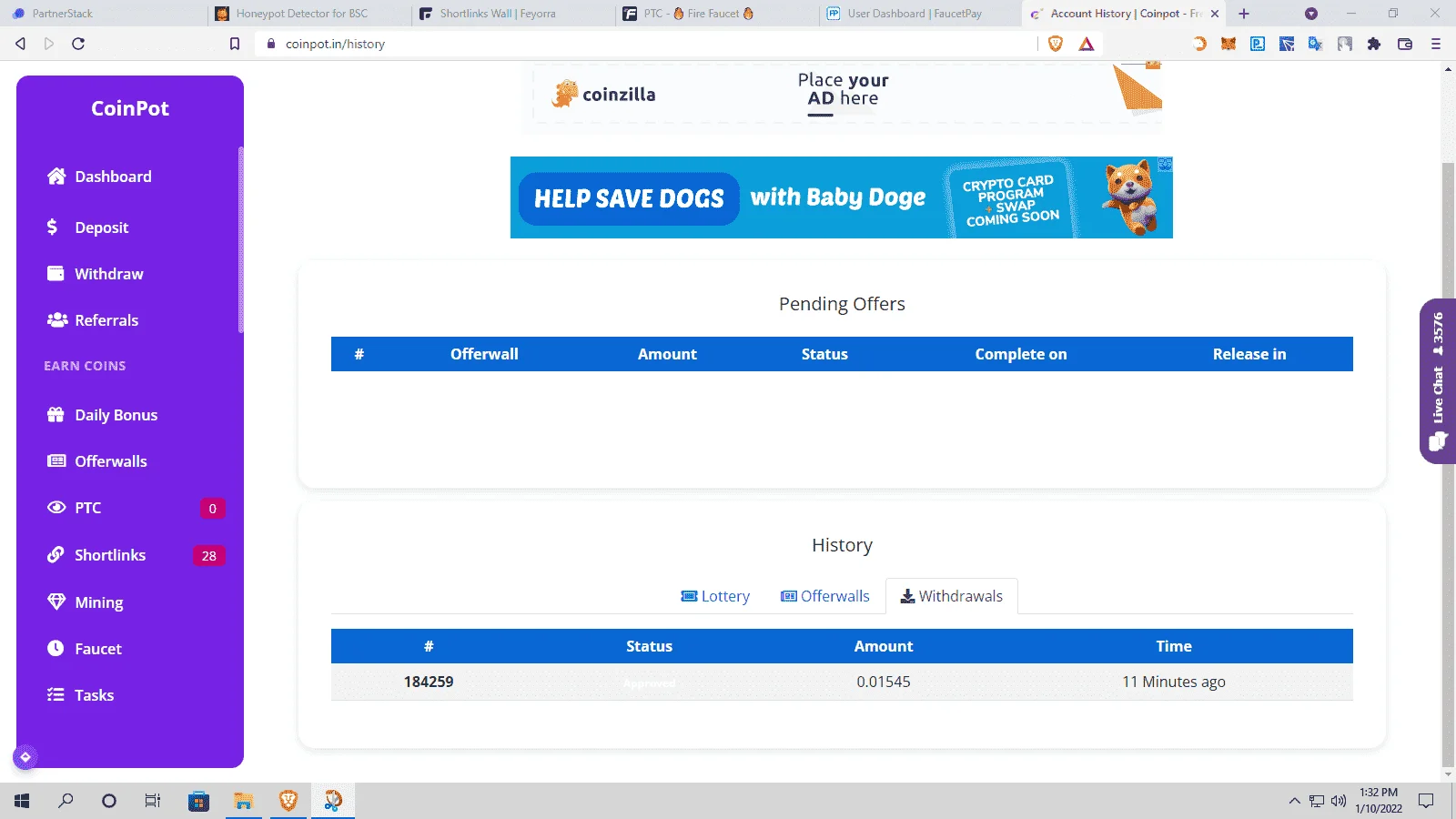Switch to the Lottery history tab

point(715,596)
